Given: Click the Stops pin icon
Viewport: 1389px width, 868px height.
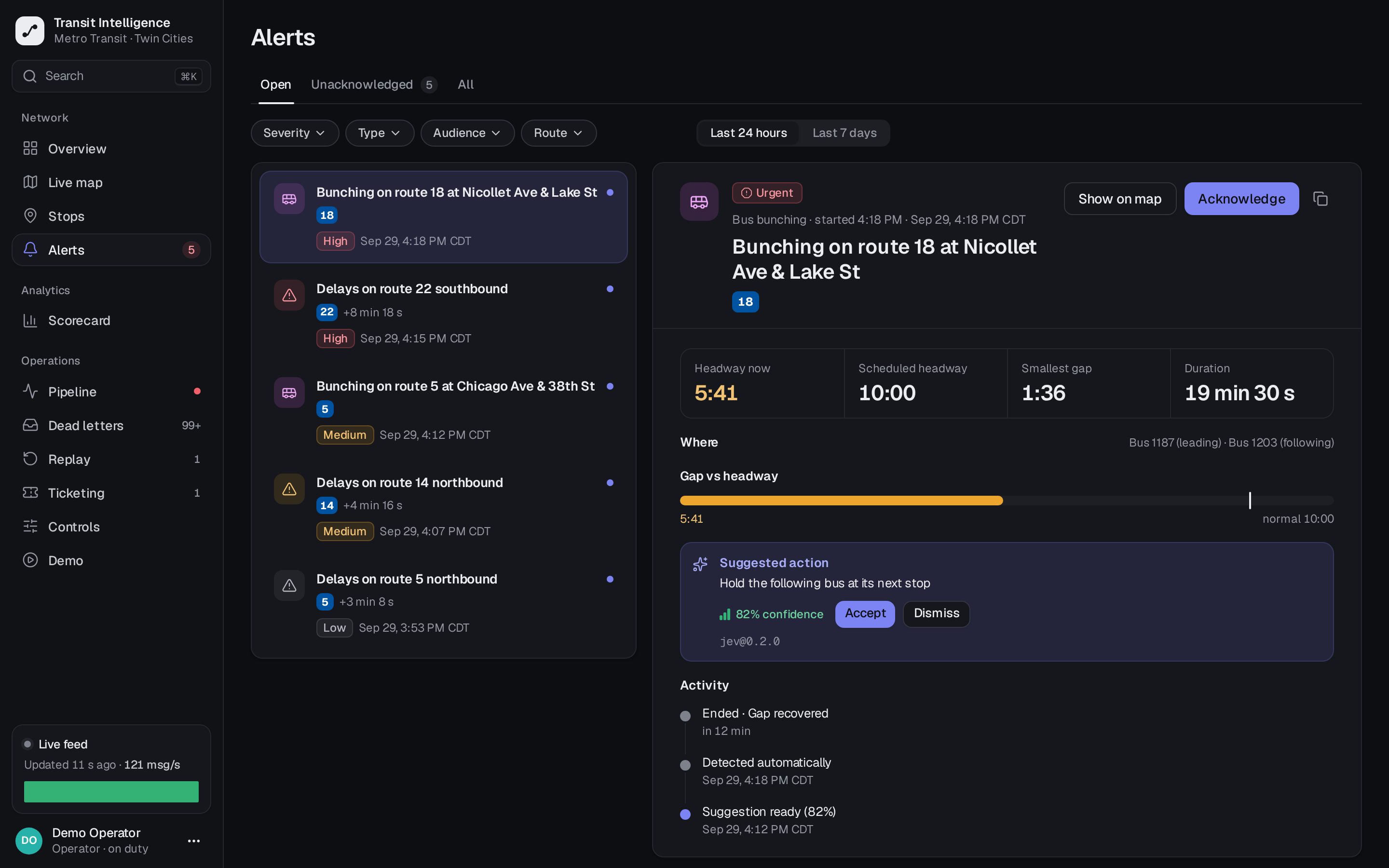Looking at the screenshot, I should 30,216.
